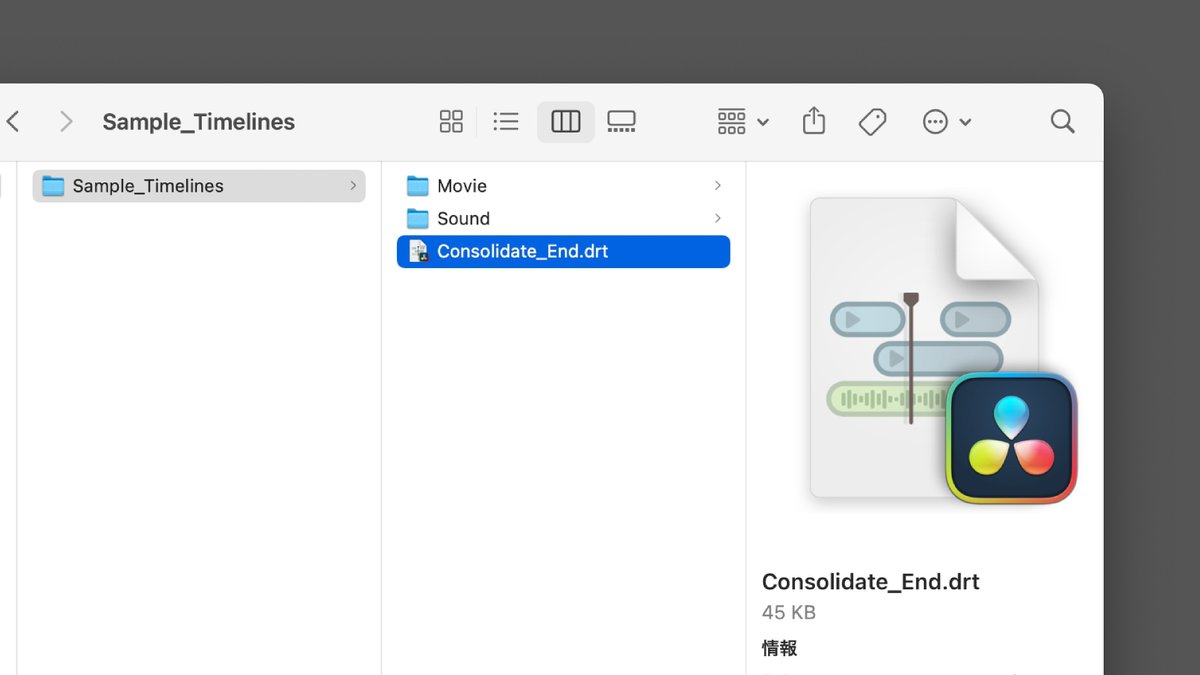
Task: Click the 45 KB file size text
Action: click(789, 612)
